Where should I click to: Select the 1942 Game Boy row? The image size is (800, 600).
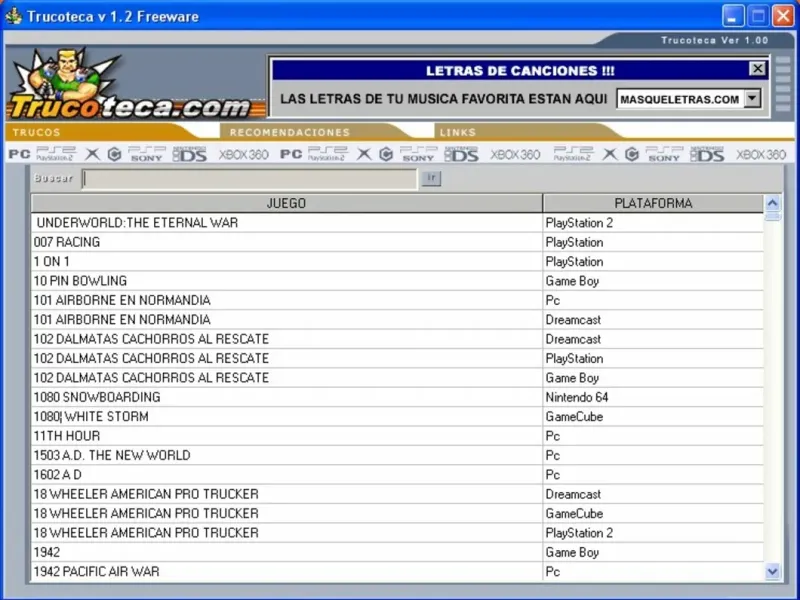click(397, 552)
